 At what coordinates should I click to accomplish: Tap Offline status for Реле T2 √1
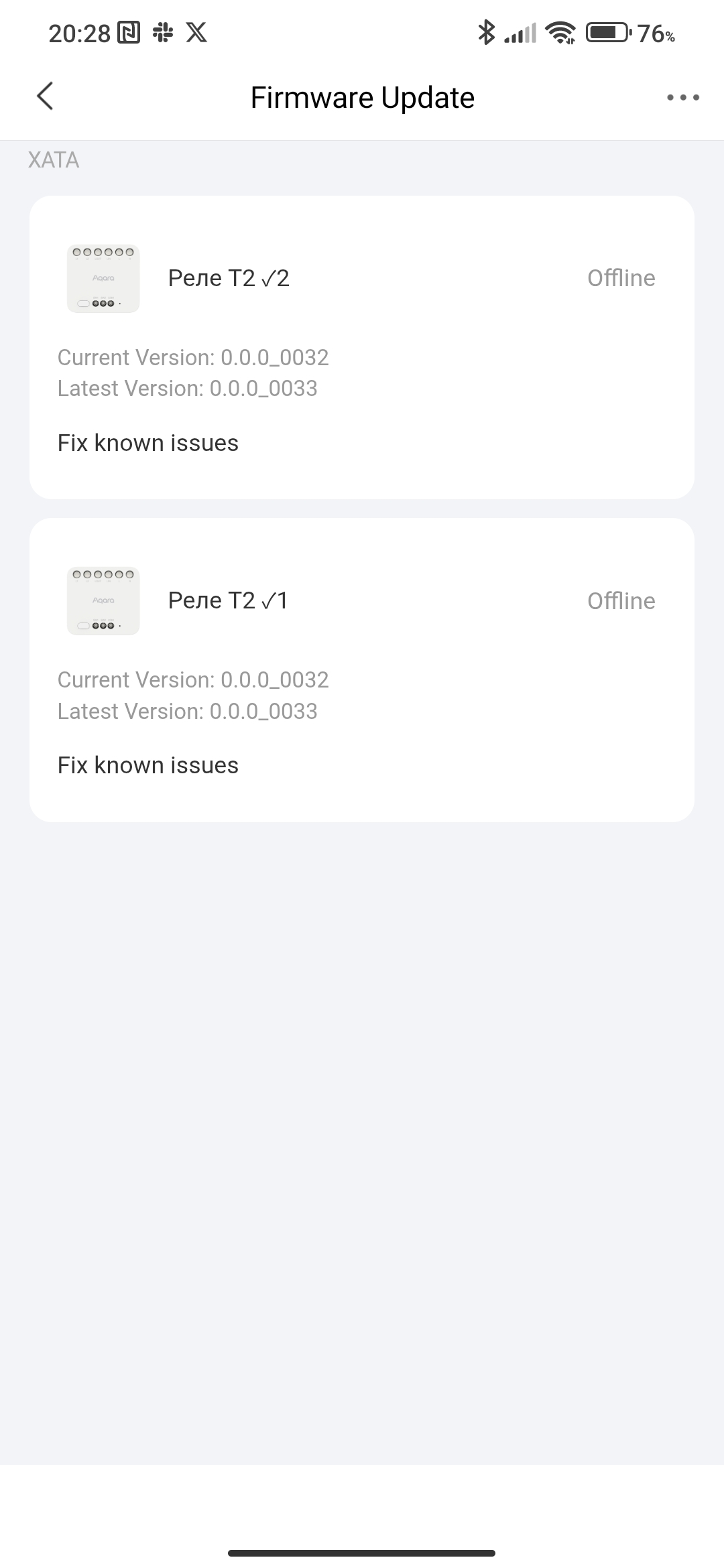tap(621, 601)
